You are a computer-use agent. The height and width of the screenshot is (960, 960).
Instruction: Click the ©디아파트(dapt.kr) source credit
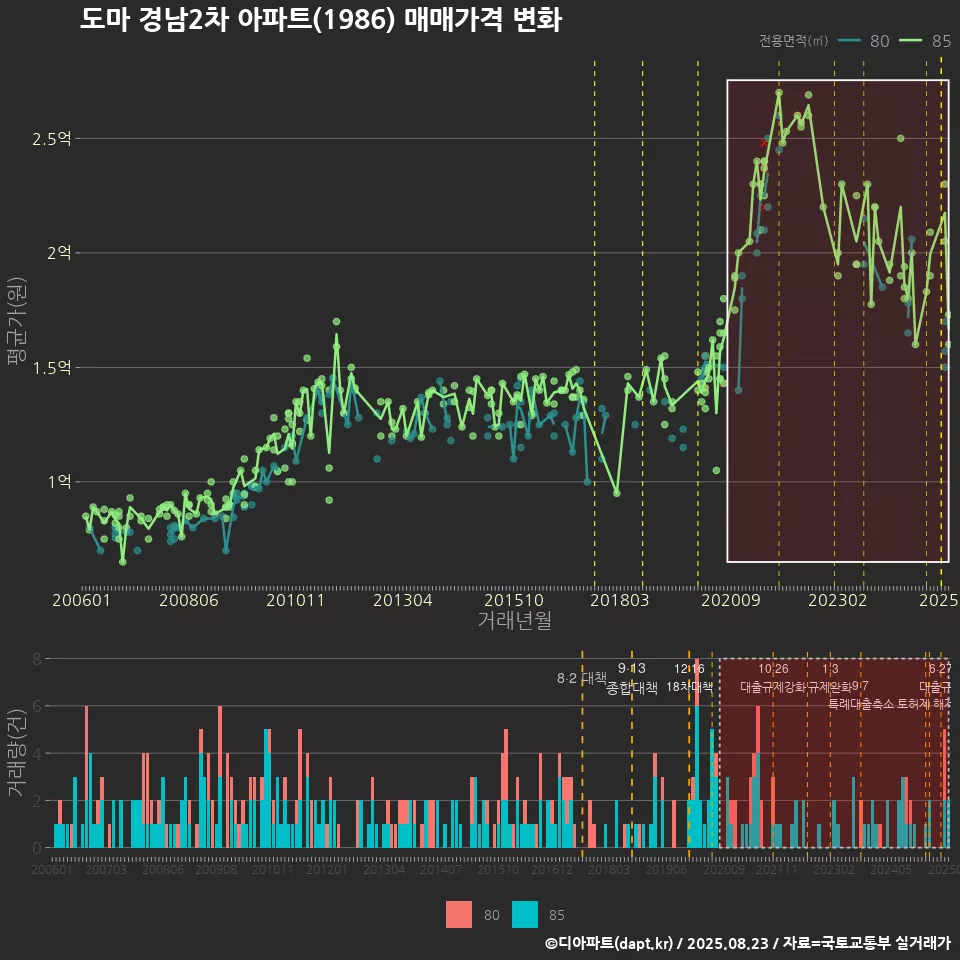tap(609, 943)
